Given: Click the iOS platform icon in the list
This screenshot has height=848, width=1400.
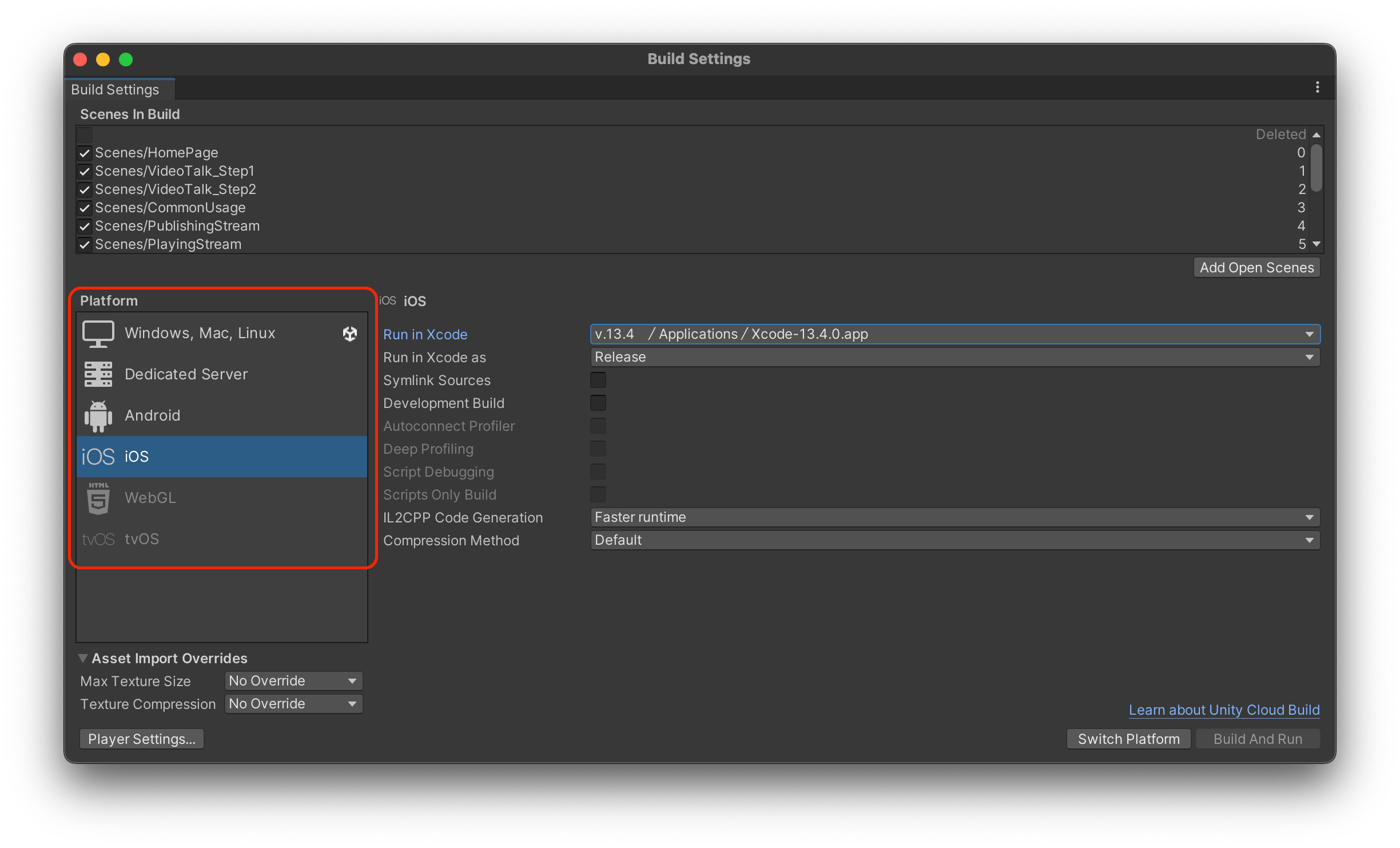Looking at the screenshot, I should click(98, 457).
